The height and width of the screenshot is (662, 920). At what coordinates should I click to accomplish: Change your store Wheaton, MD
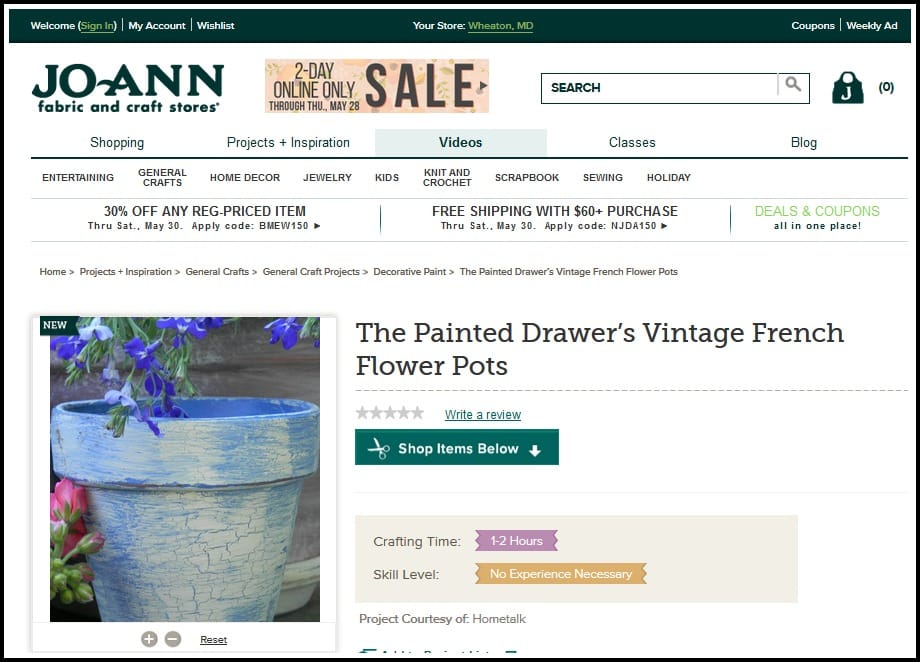click(500, 26)
